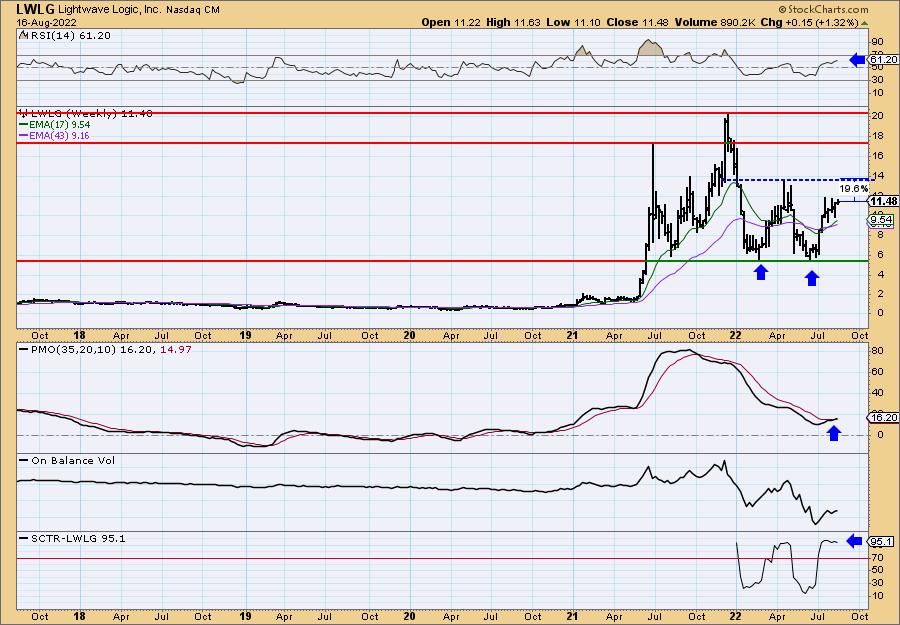Screen dimensions: 900x625
Task: Click year label 22 beneath the price panel
Action: pyautogui.click(x=736, y=335)
